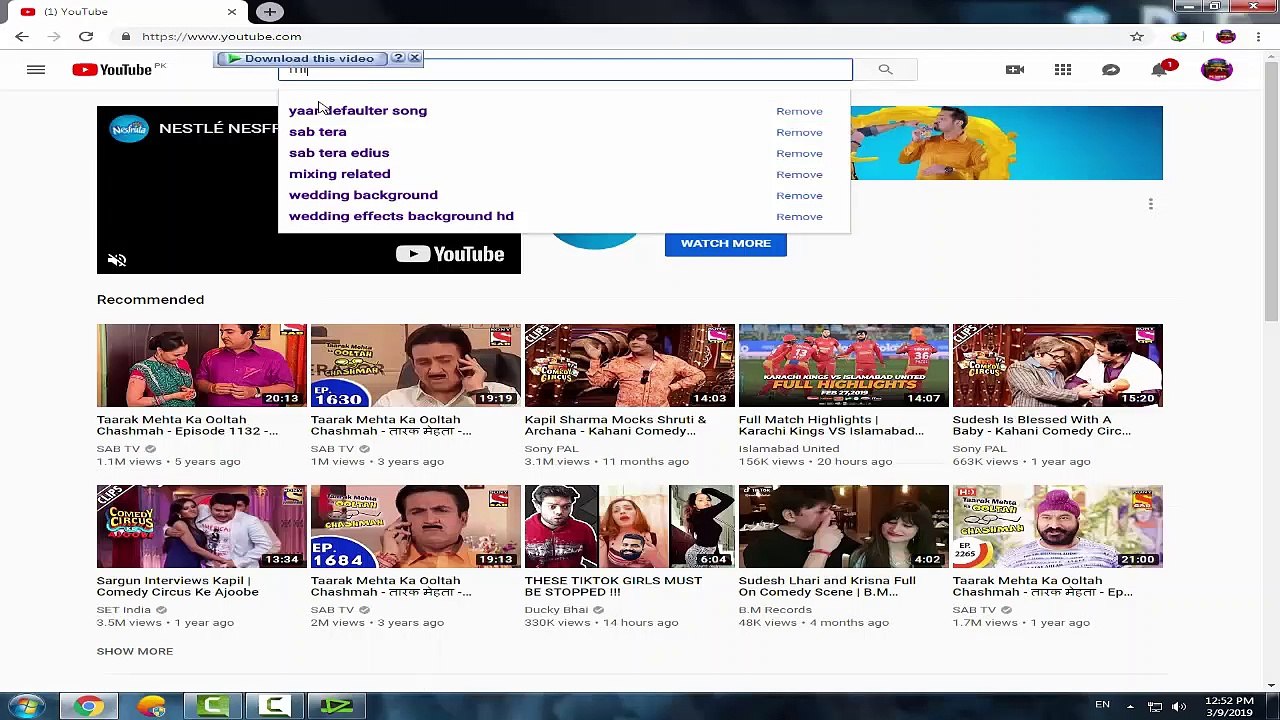Bookmark this page with the star

(x=1137, y=36)
